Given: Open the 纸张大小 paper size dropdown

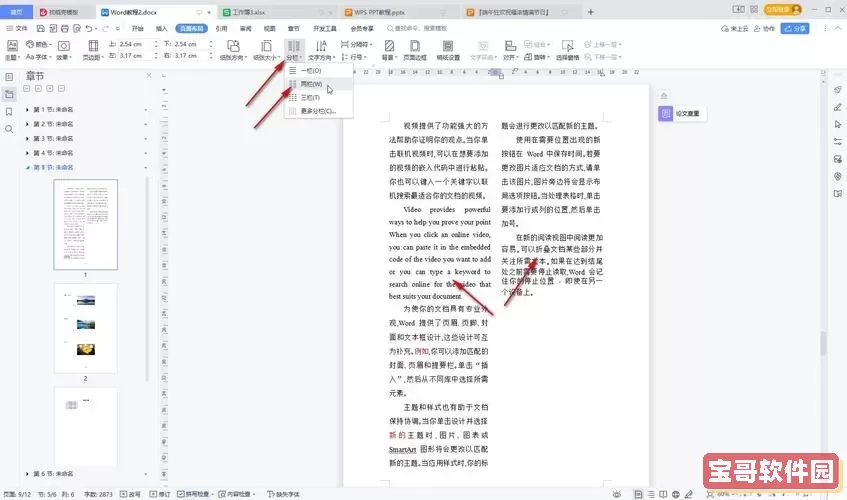Looking at the screenshot, I should click(266, 50).
